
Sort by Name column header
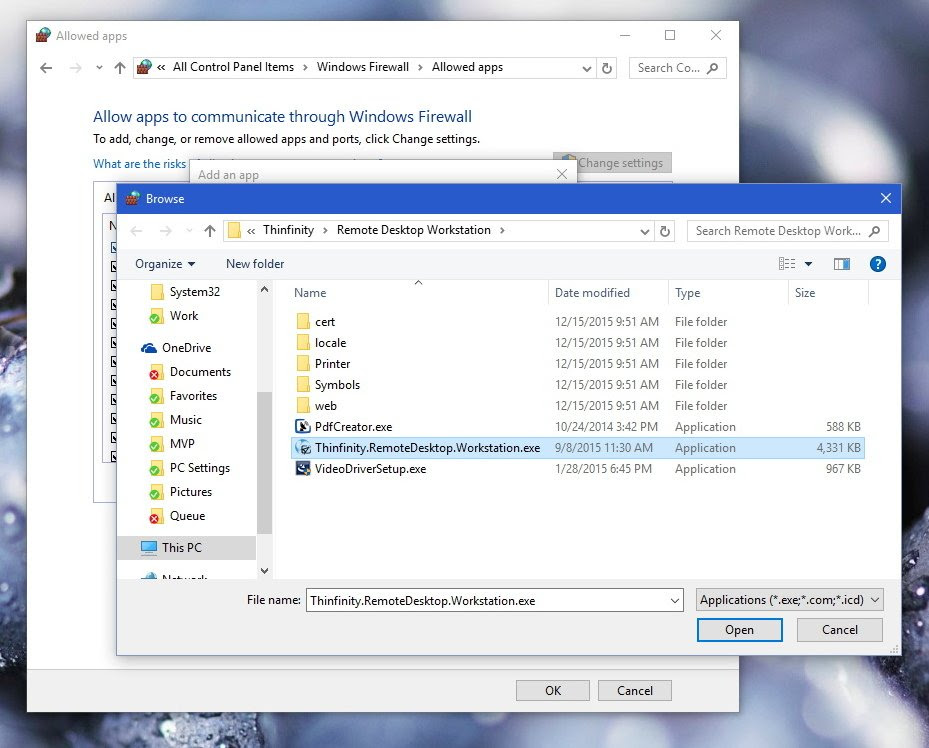pyautogui.click(x=310, y=293)
